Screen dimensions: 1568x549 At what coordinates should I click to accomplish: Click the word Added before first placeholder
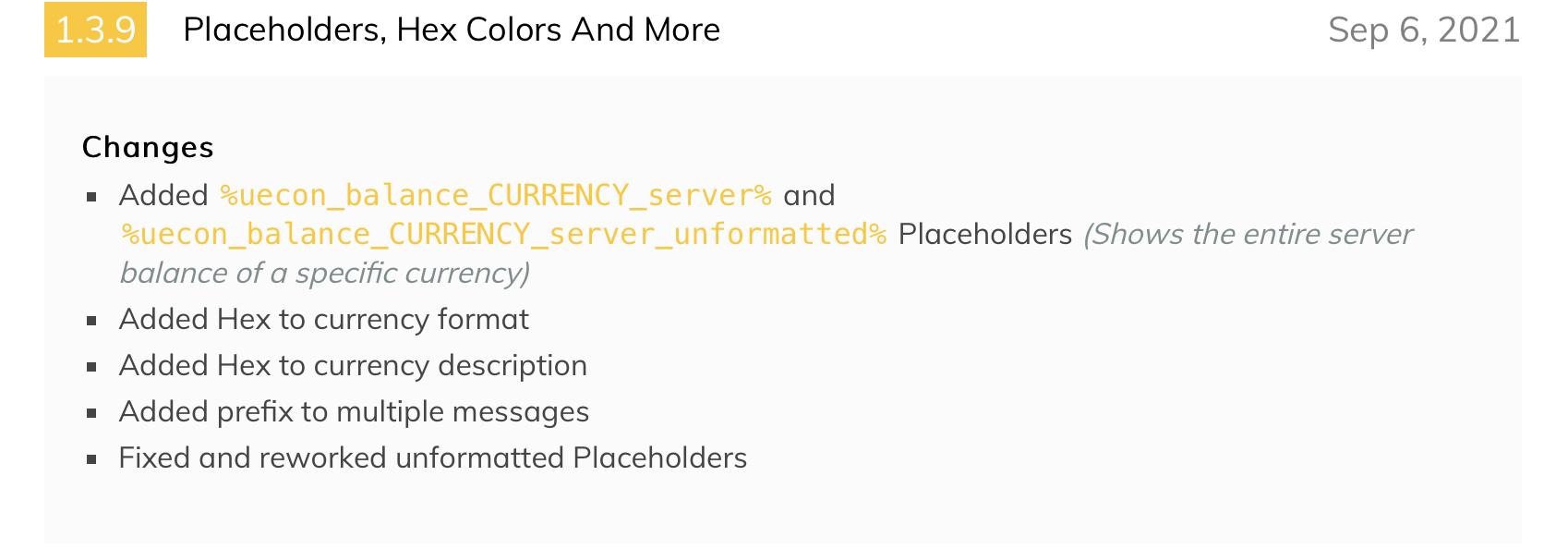(x=163, y=195)
